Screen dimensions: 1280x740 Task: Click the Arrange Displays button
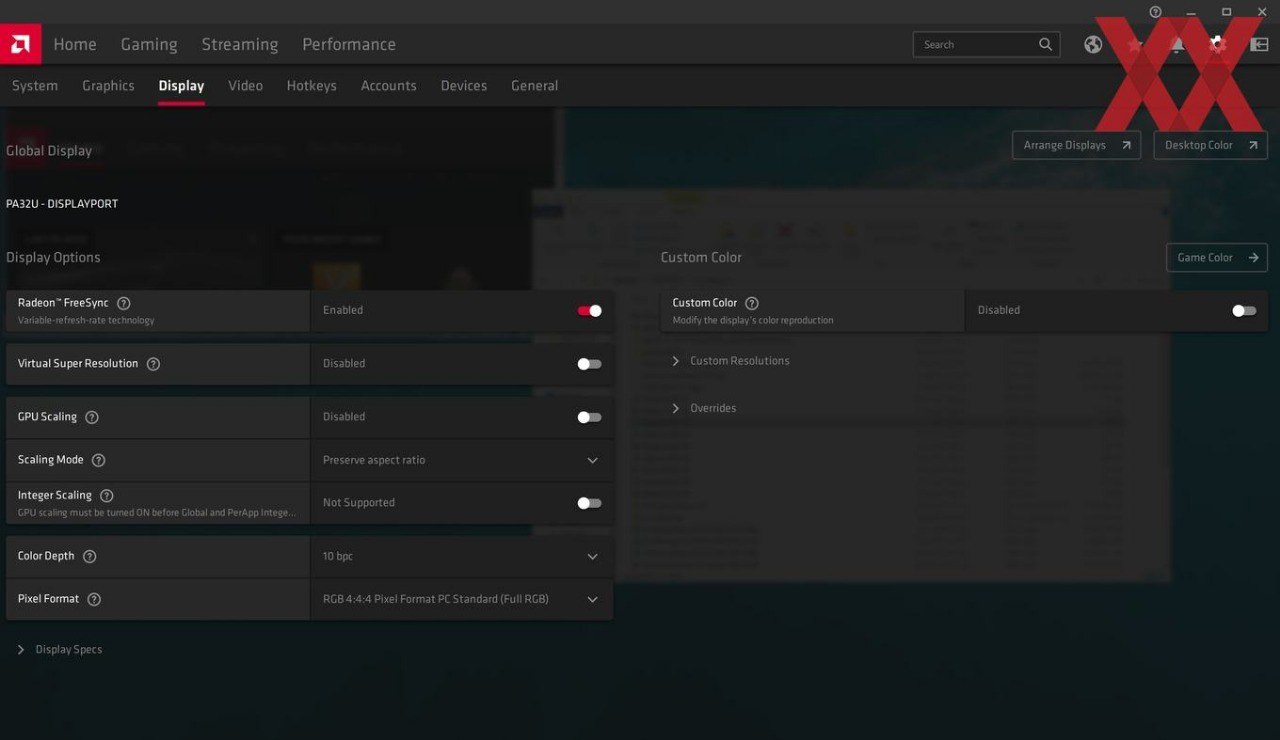pos(1076,145)
